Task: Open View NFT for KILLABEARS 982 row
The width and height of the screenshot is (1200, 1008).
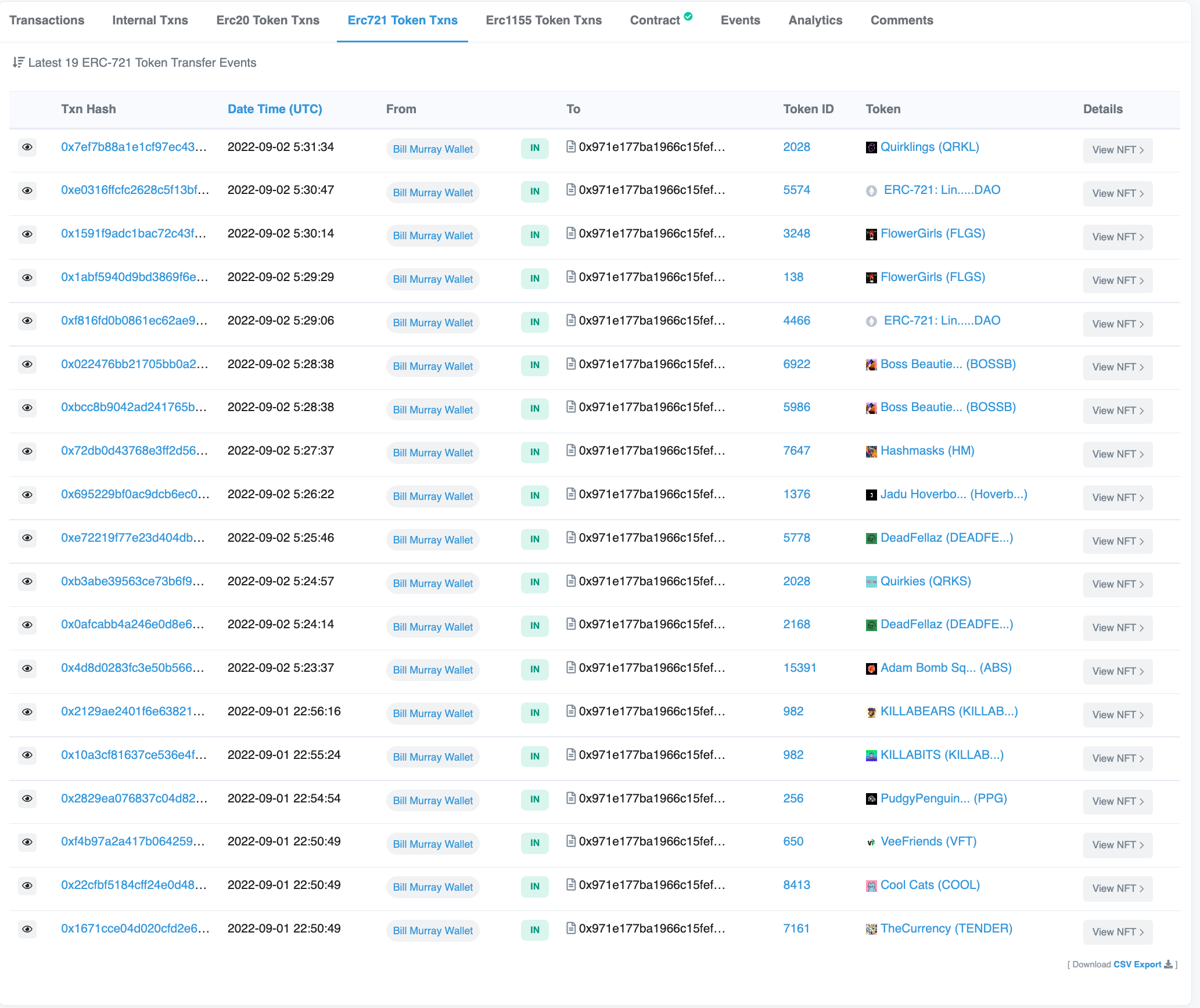Action: [x=1117, y=715]
